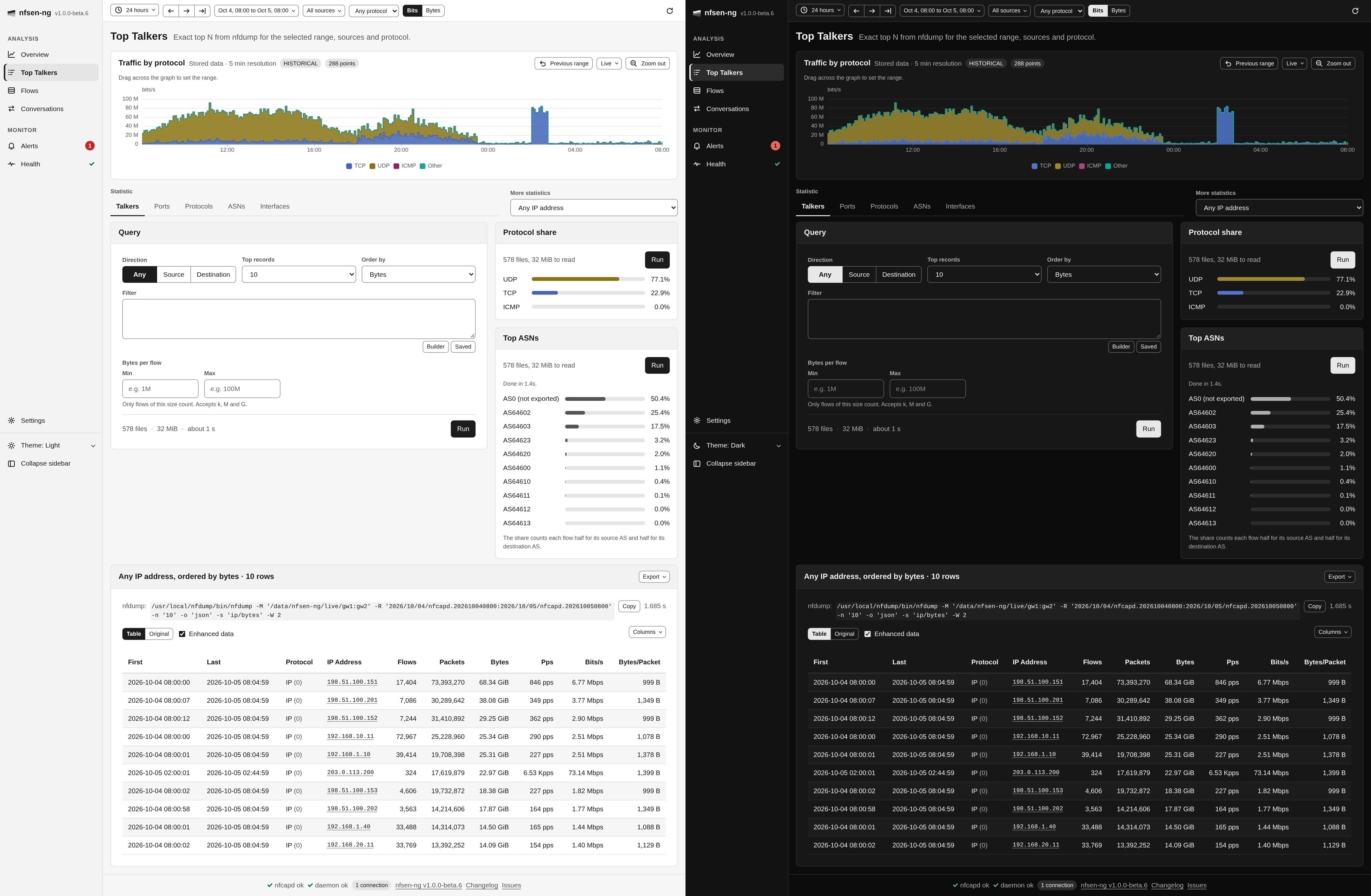Select Bits unit toggle in dark theme toolbar

tap(1098, 10)
